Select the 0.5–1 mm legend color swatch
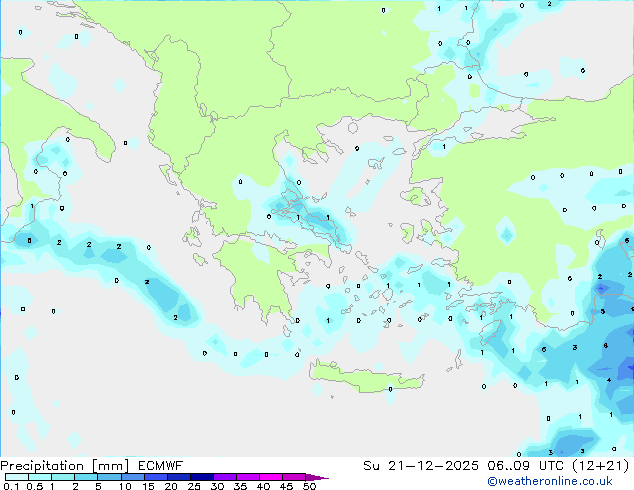This screenshot has height=490, width=634. [x=40, y=477]
